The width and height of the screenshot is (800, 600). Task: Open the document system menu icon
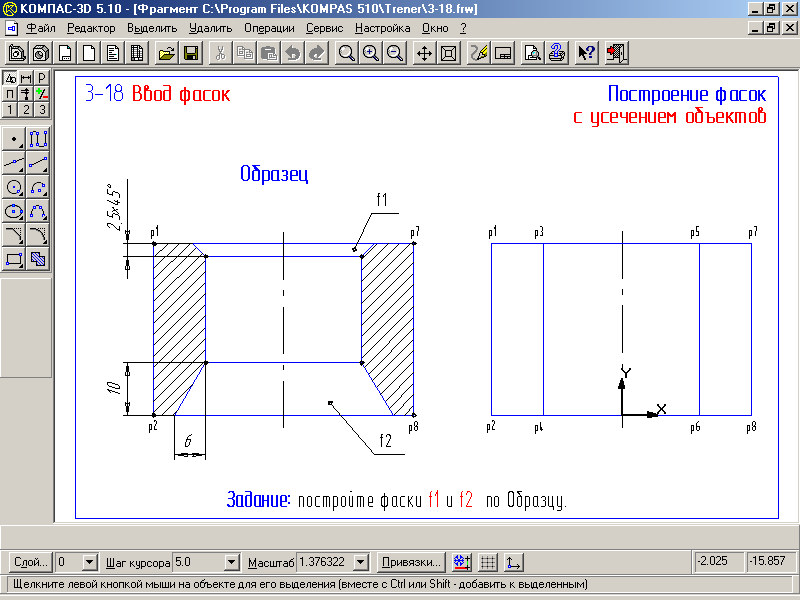tap(12, 29)
